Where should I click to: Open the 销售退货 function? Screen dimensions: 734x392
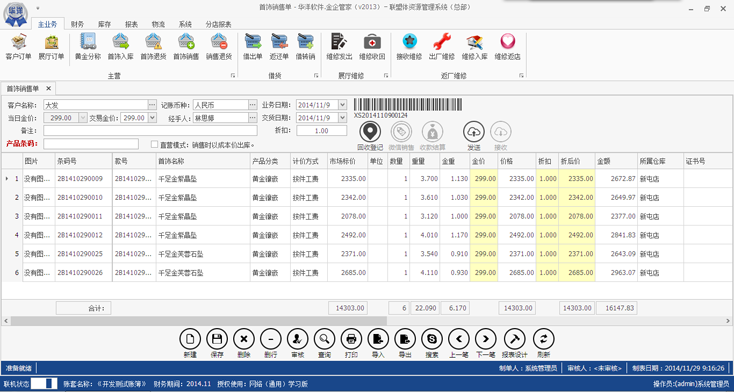click(x=219, y=47)
